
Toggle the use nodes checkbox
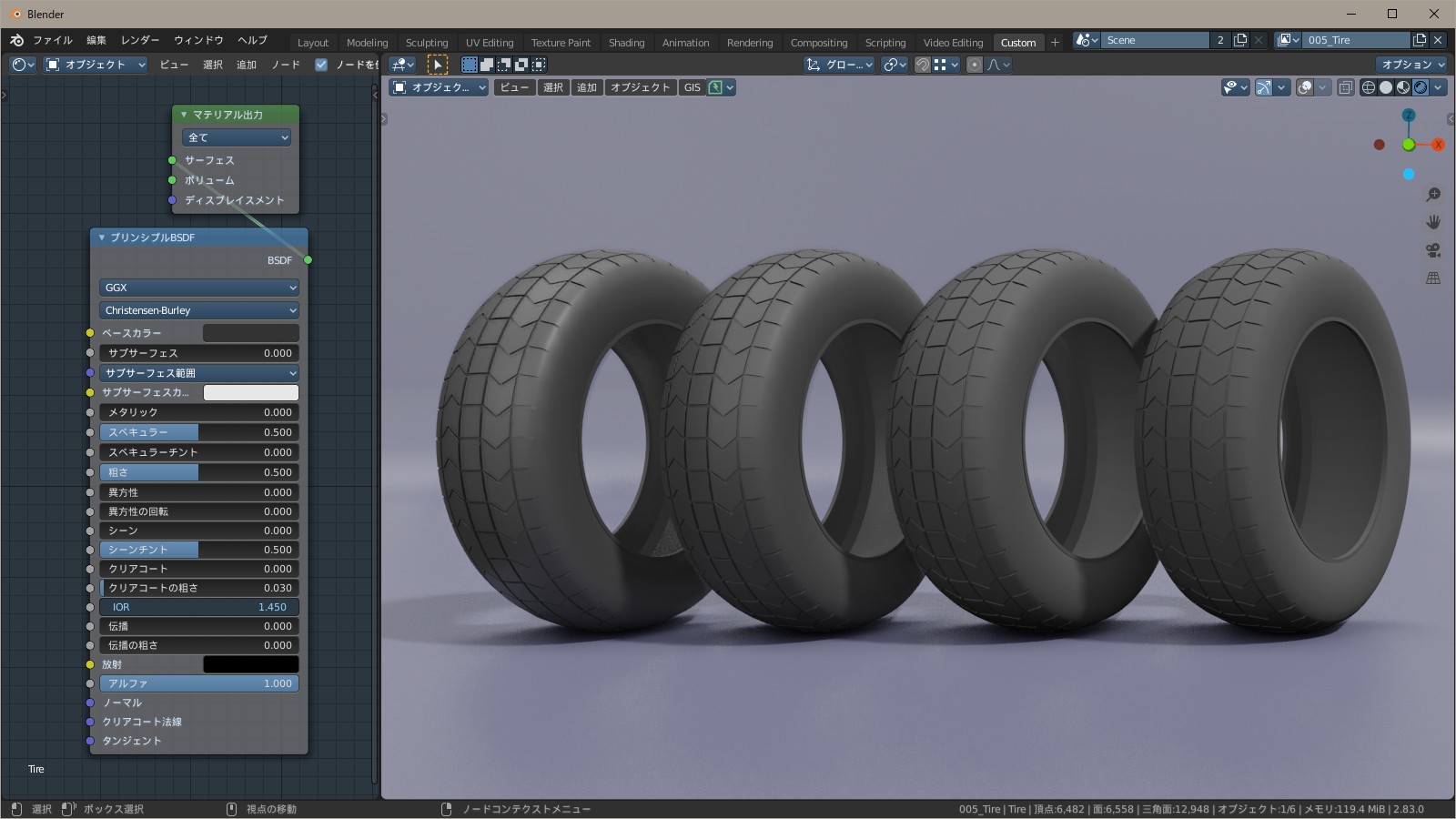click(321, 65)
